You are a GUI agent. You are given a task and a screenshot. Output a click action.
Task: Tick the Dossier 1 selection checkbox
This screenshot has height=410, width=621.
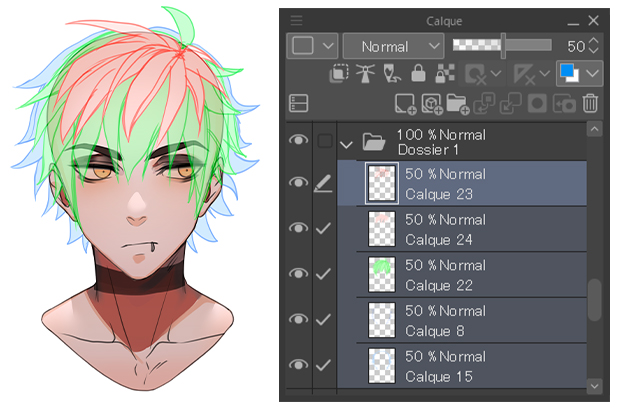pos(325,141)
